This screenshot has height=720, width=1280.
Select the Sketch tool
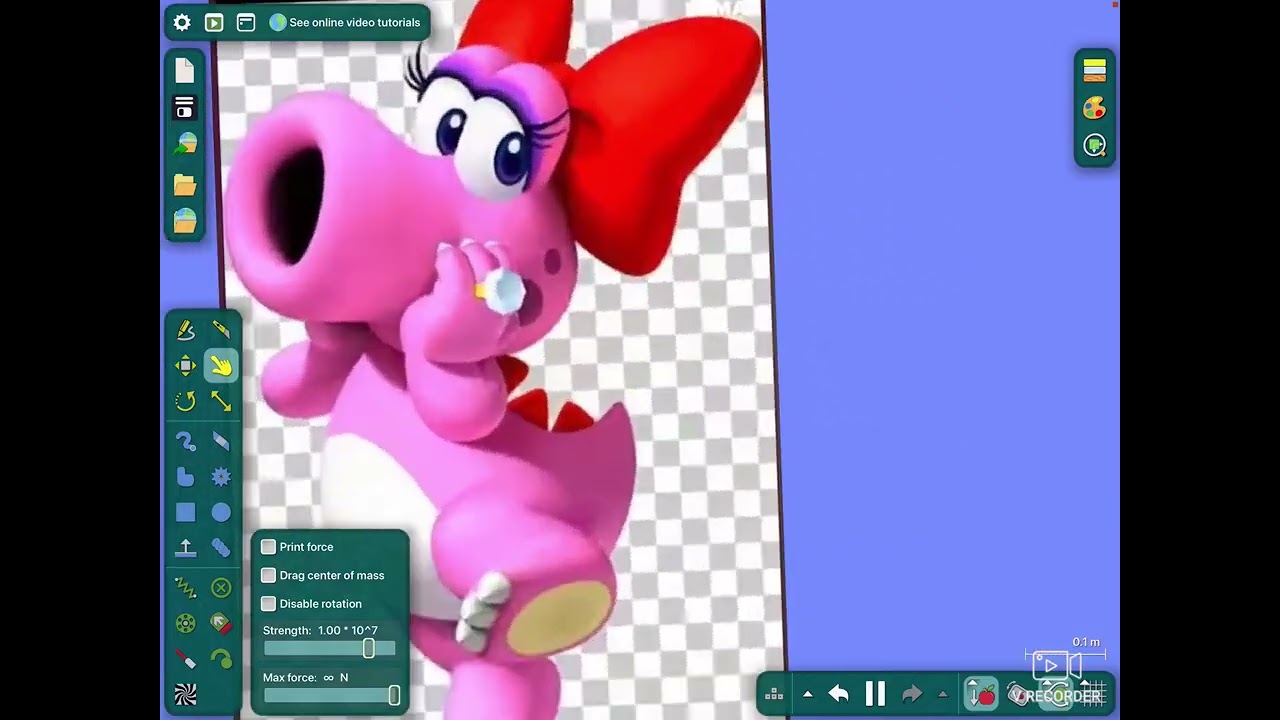pyautogui.click(x=185, y=330)
